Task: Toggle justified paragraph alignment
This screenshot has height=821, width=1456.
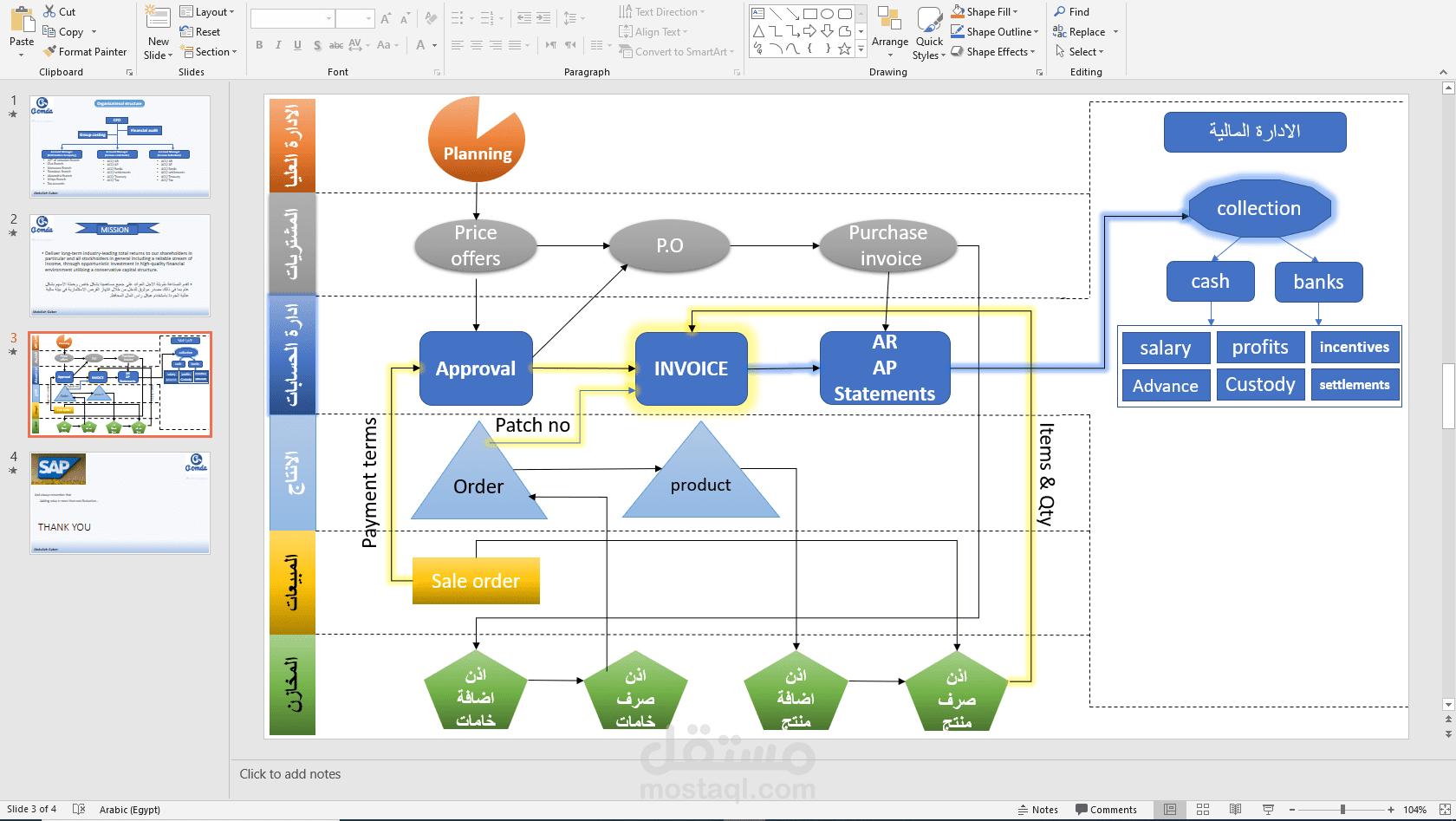Action: click(515, 45)
